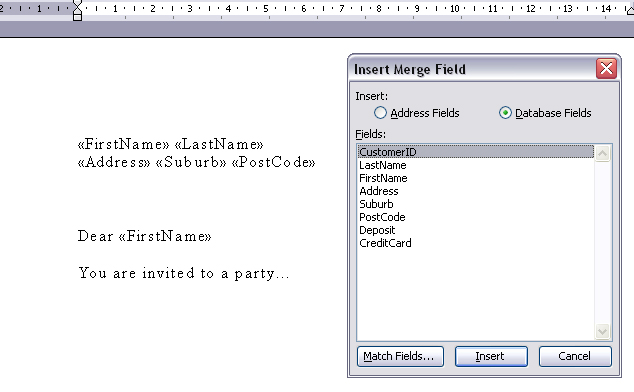The height and width of the screenshot is (392, 634).
Task: Click the fields list scroll up arrow
Action: point(602,153)
